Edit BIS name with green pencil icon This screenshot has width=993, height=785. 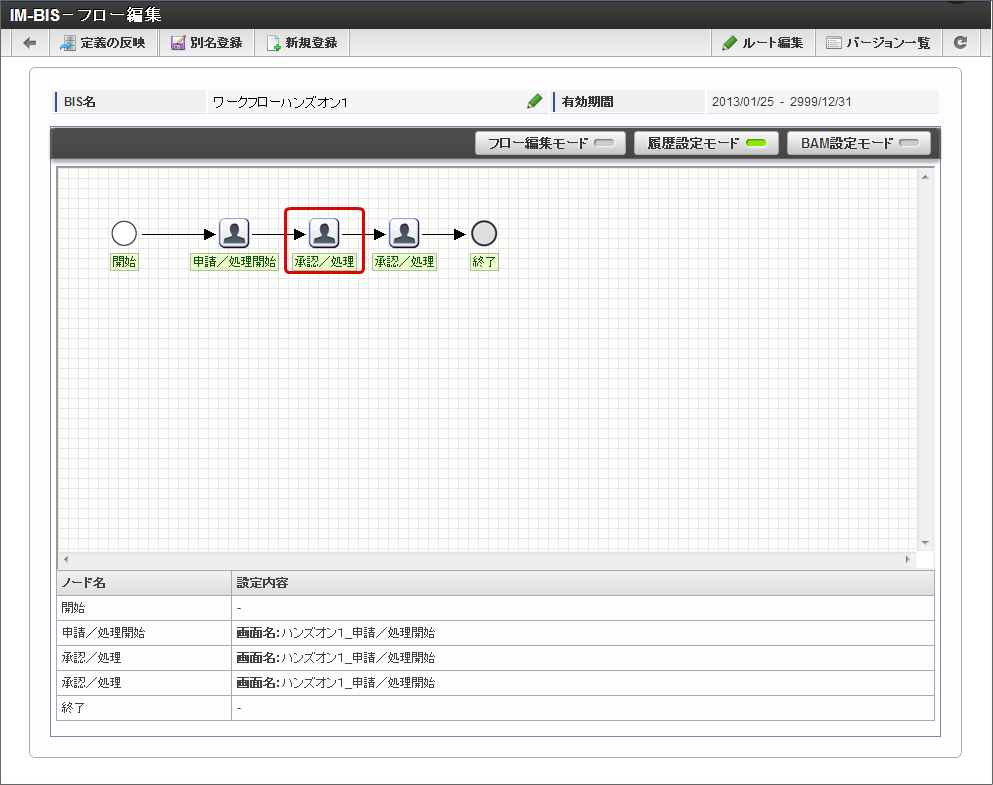(x=534, y=101)
